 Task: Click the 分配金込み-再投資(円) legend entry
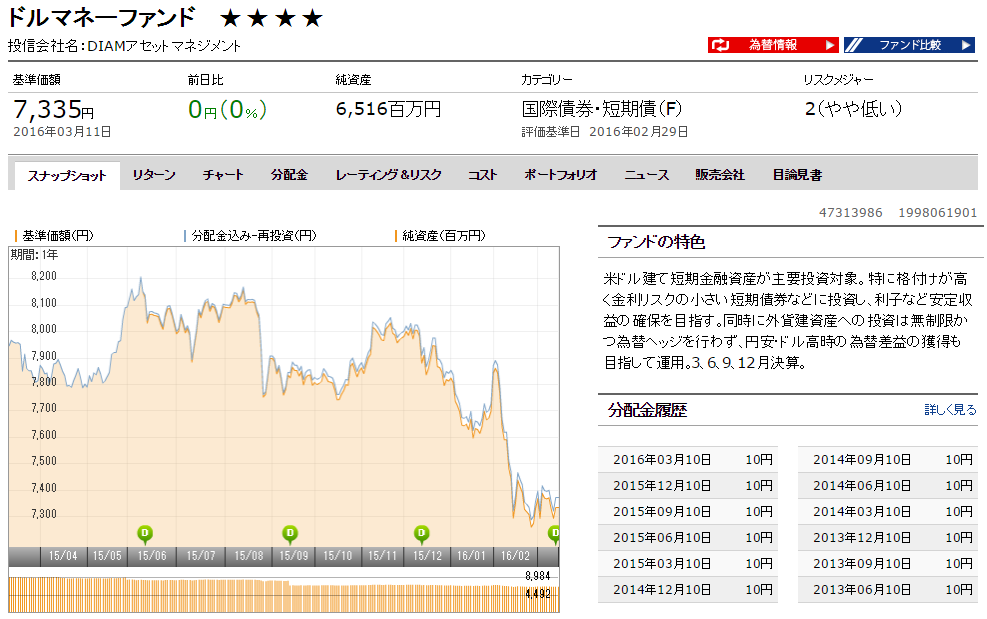pos(250,236)
